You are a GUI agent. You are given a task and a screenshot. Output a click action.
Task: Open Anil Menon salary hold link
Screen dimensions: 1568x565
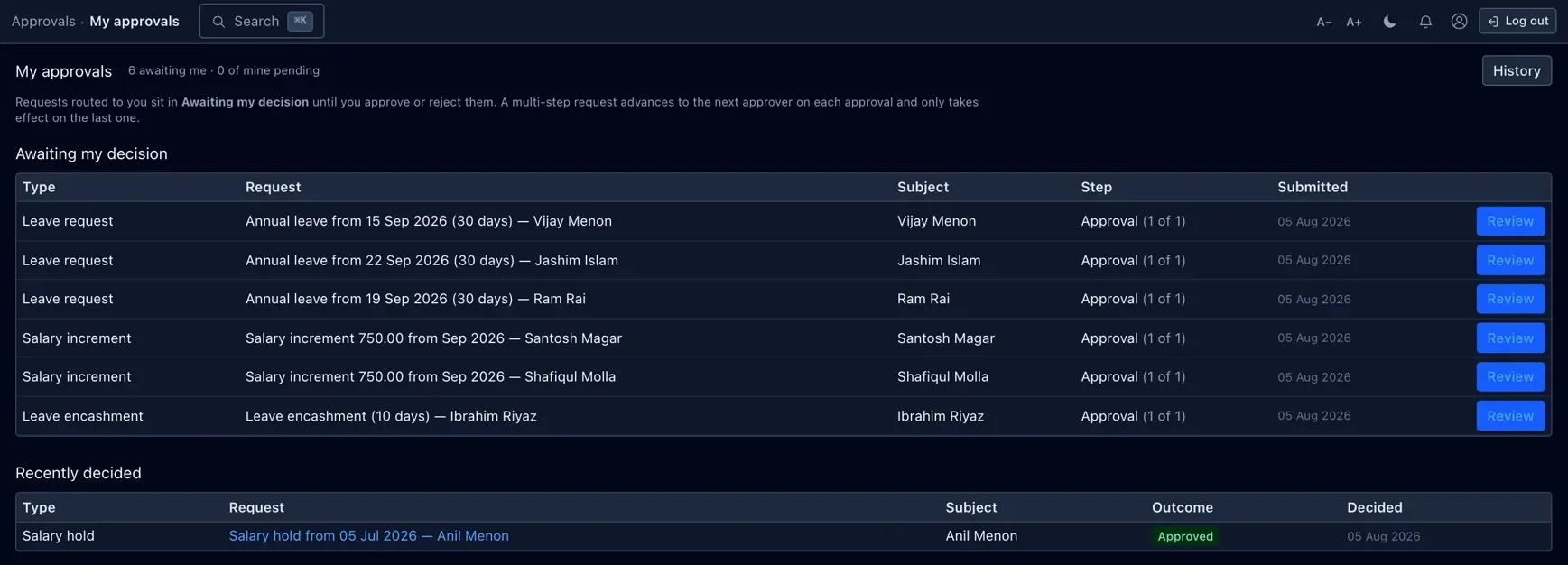[x=368, y=536]
